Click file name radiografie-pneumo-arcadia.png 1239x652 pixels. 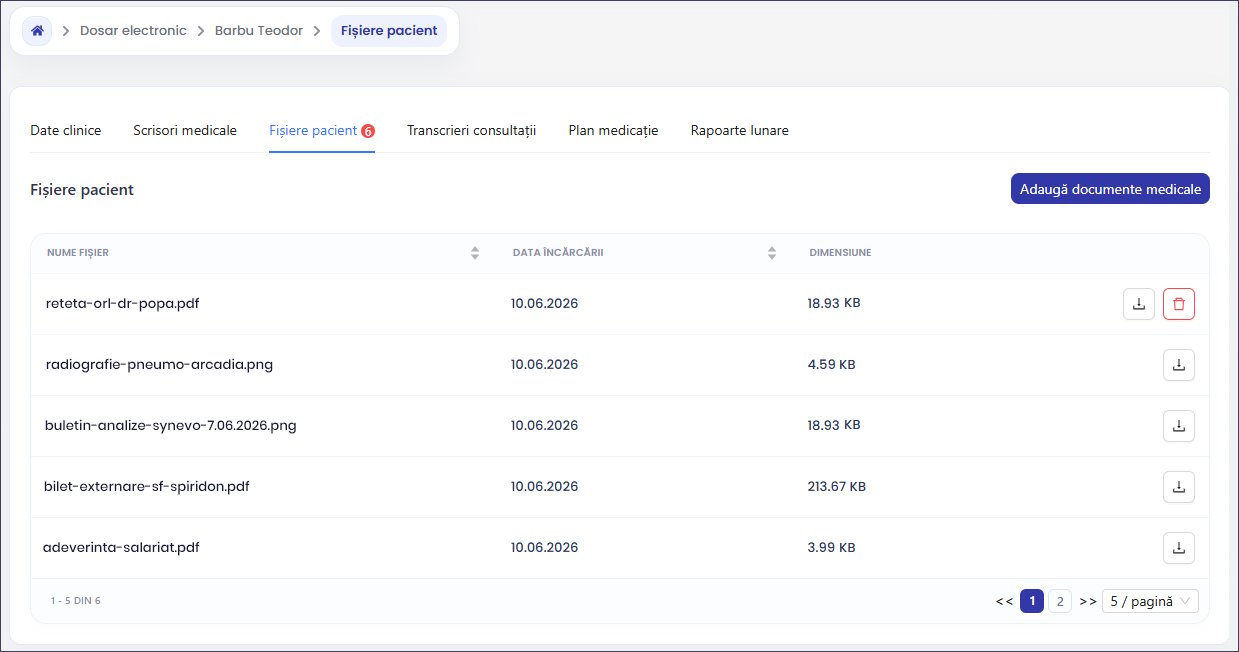[159, 364]
